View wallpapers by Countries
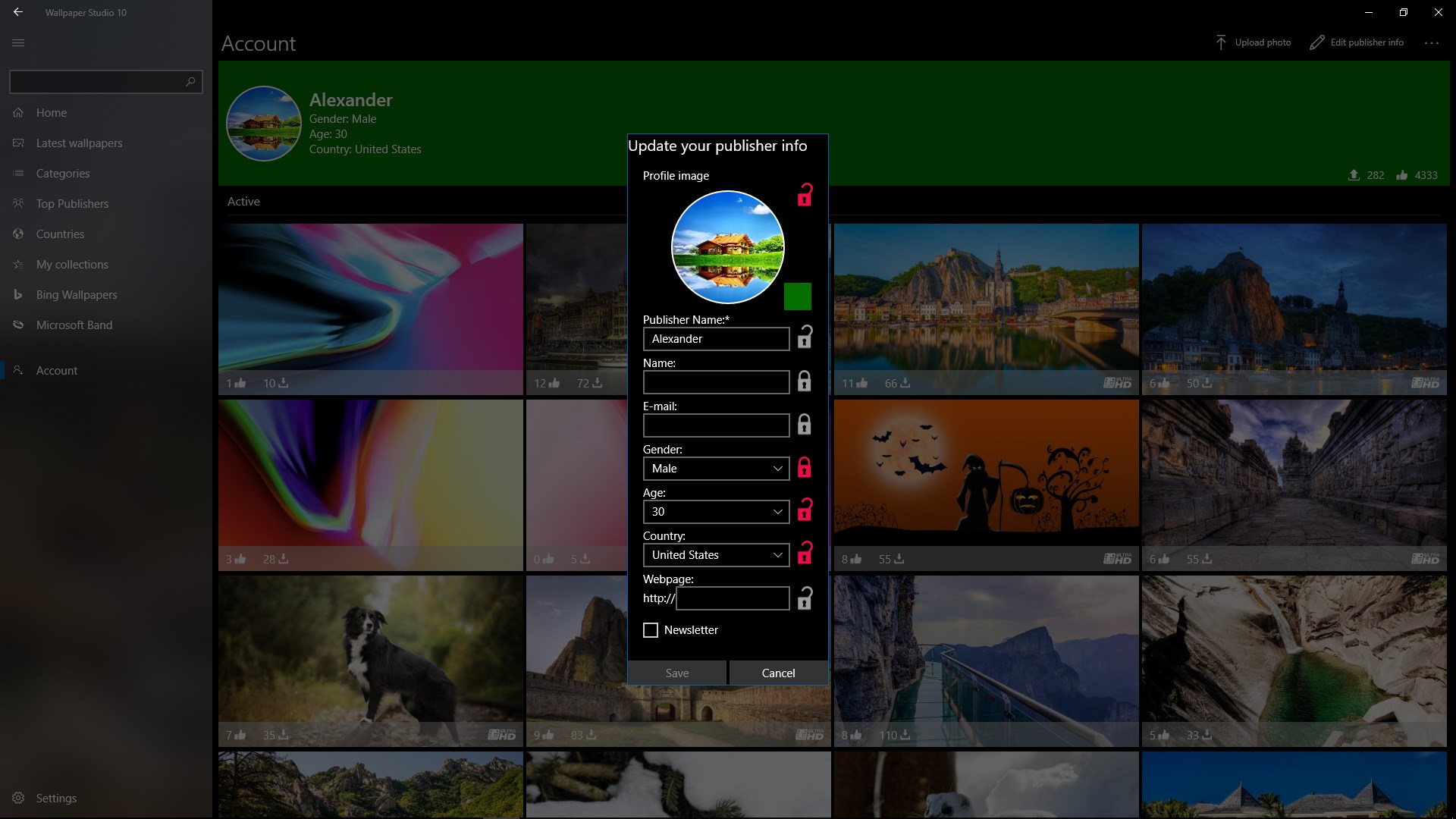The image size is (1456, 819). coord(61,234)
